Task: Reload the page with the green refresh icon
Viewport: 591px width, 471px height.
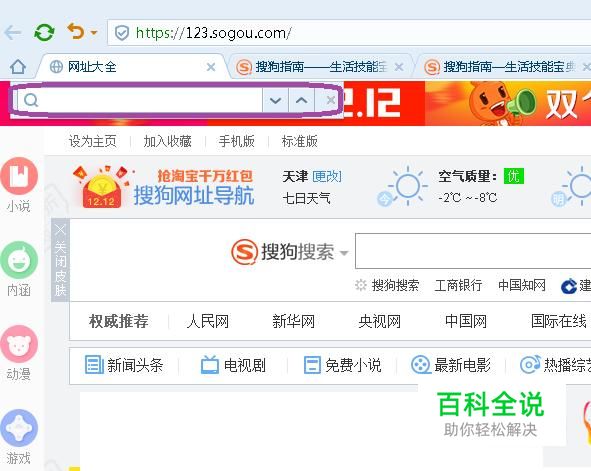Action: (44, 33)
